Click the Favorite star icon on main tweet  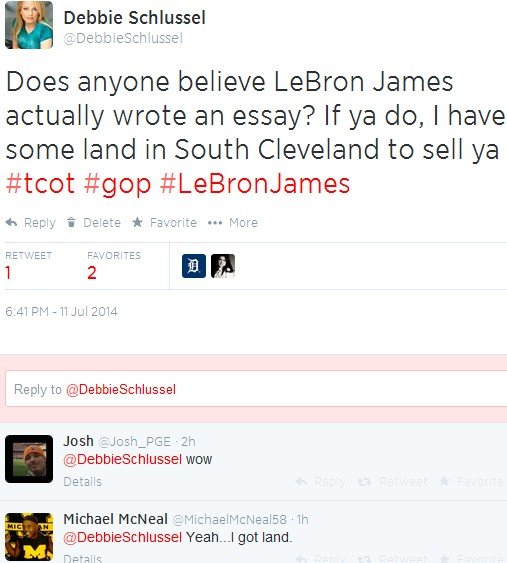pos(137,223)
